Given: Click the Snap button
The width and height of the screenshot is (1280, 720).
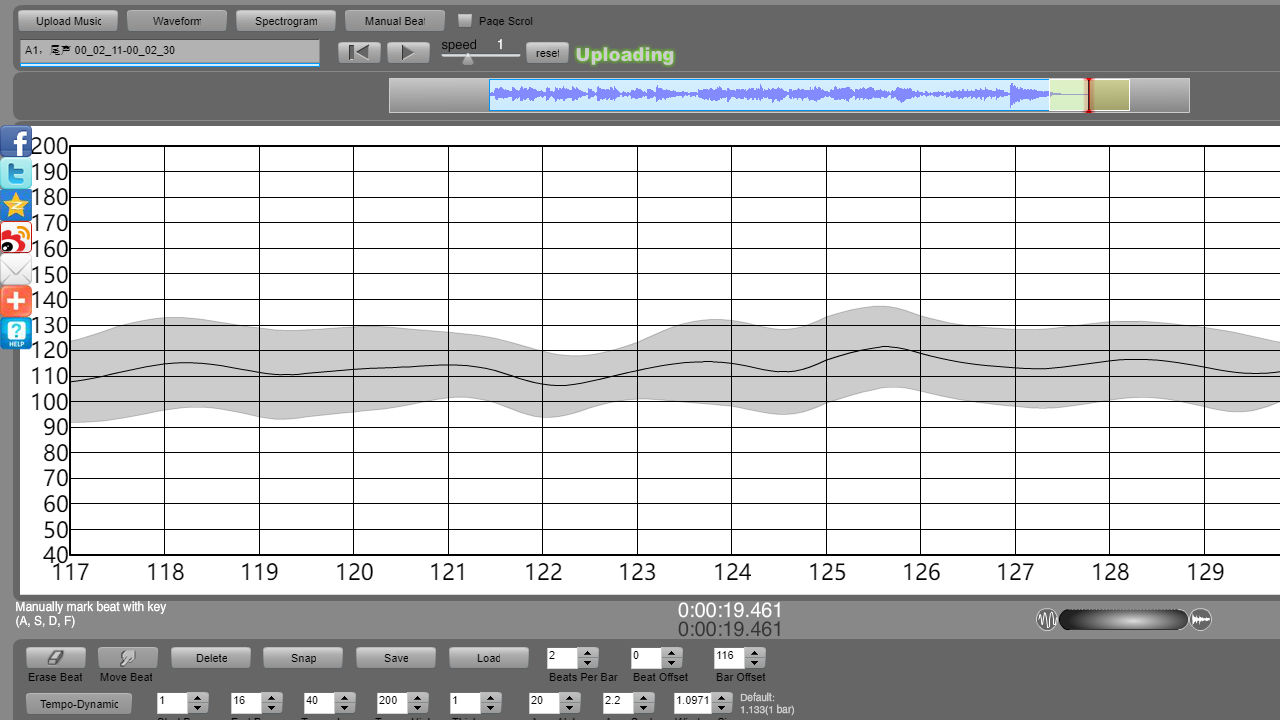Looking at the screenshot, I should tap(303, 658).
